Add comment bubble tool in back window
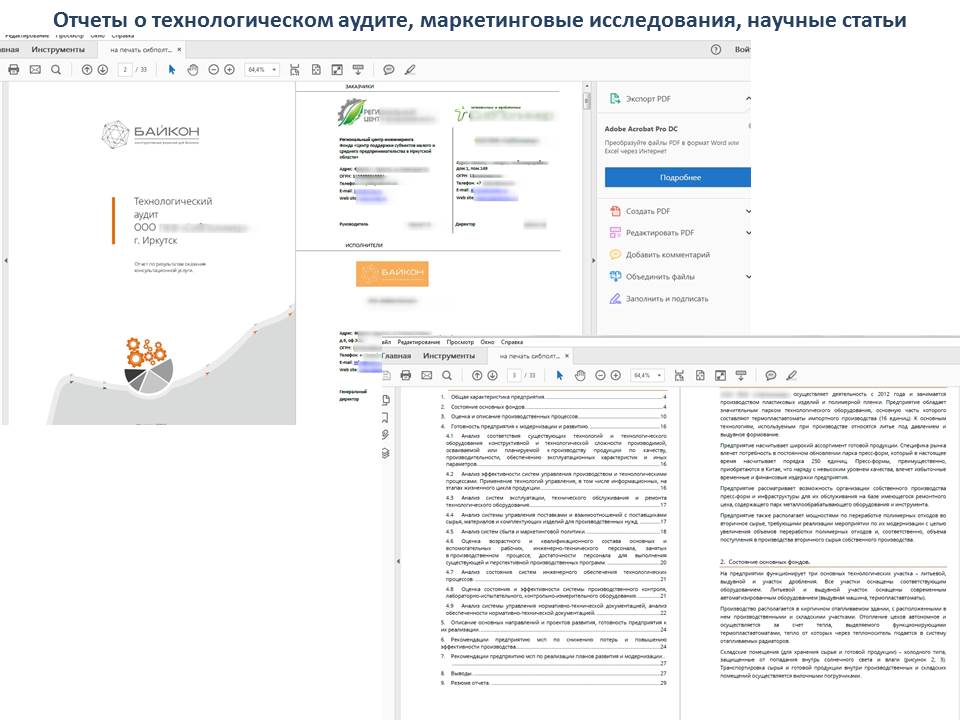This screenshot has height=720, width=960. [389, 70]
